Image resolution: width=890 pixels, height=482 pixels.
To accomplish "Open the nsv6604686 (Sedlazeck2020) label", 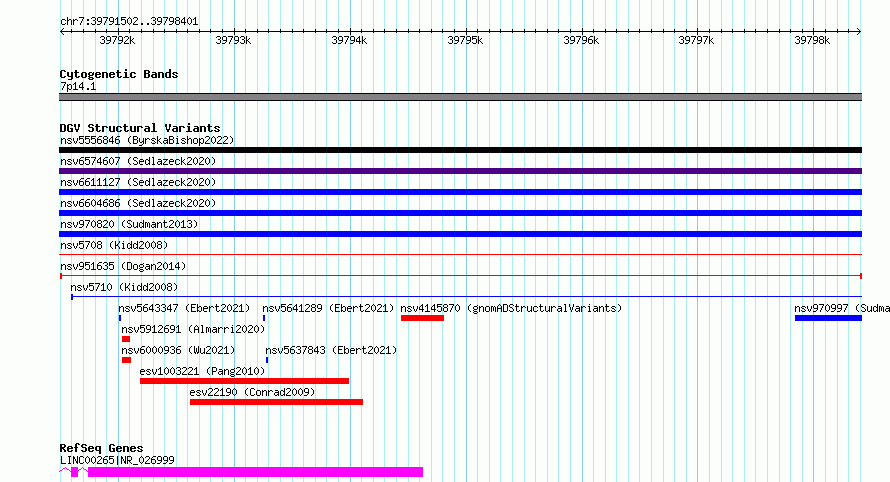I will point(138,203).
